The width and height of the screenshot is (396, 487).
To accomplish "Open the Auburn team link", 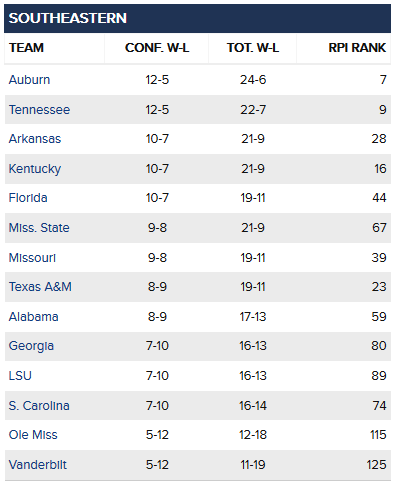I will [29, 80].
